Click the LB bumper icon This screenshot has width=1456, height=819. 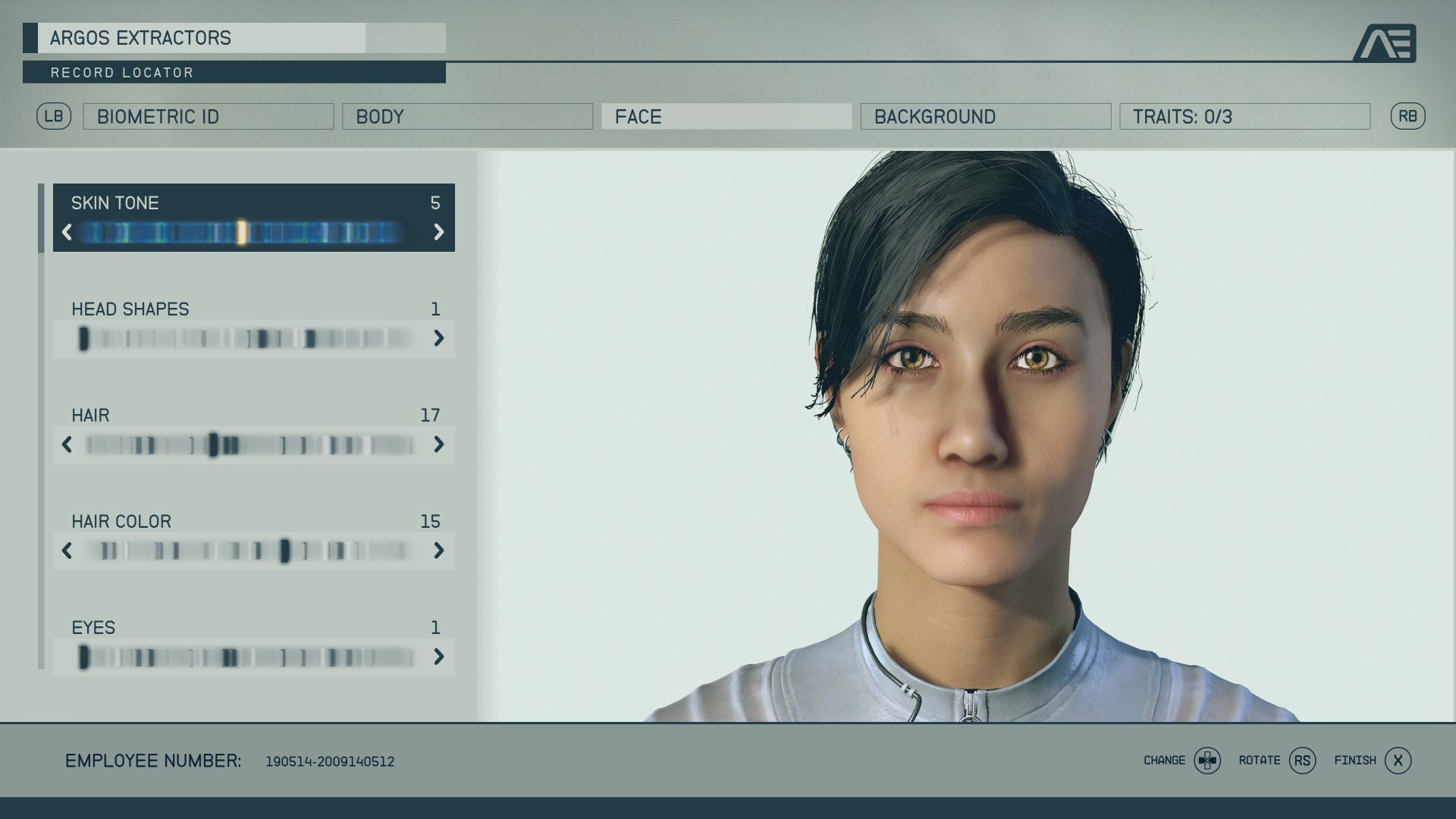[54, 116]
